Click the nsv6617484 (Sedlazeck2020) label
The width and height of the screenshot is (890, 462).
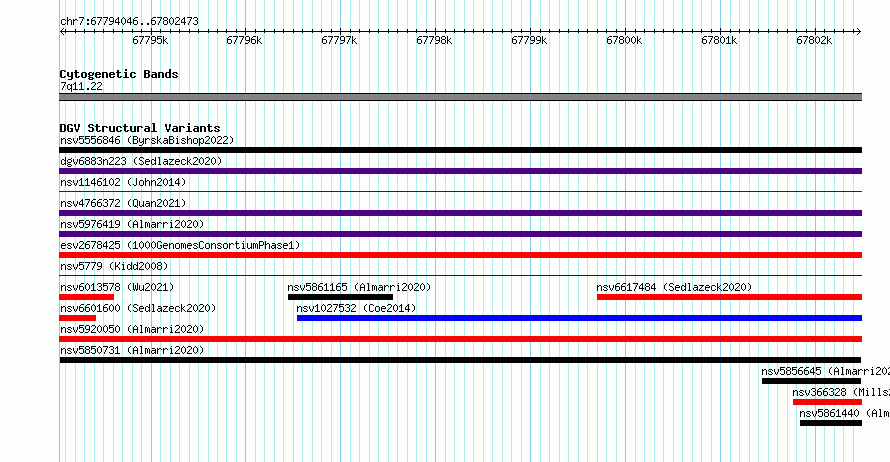tap(674, 287)
